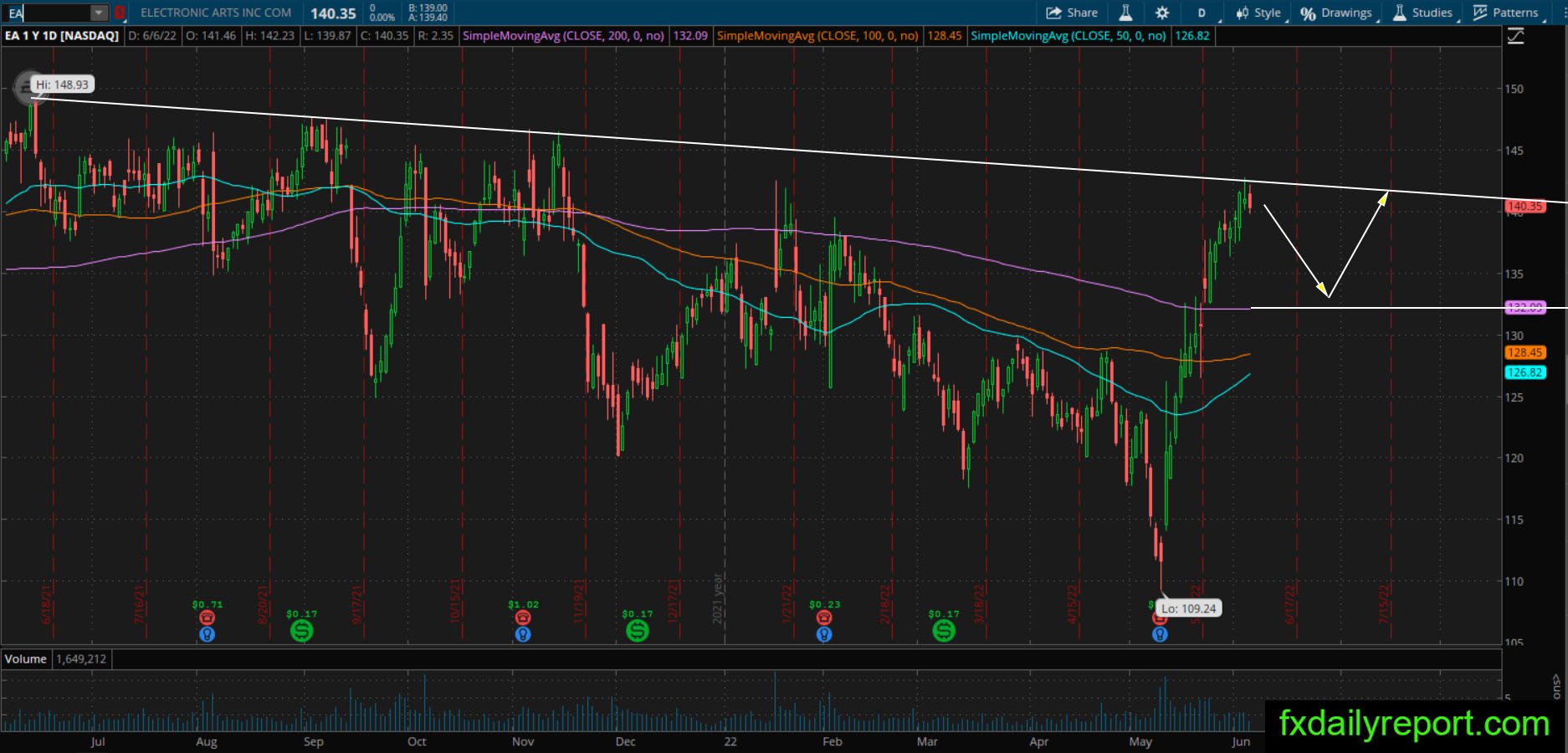The width and height of the screenshot is (1568, 753).
Task: Click the 110 price axis label
Action: pyautogui.click(x=1514, y=581)
